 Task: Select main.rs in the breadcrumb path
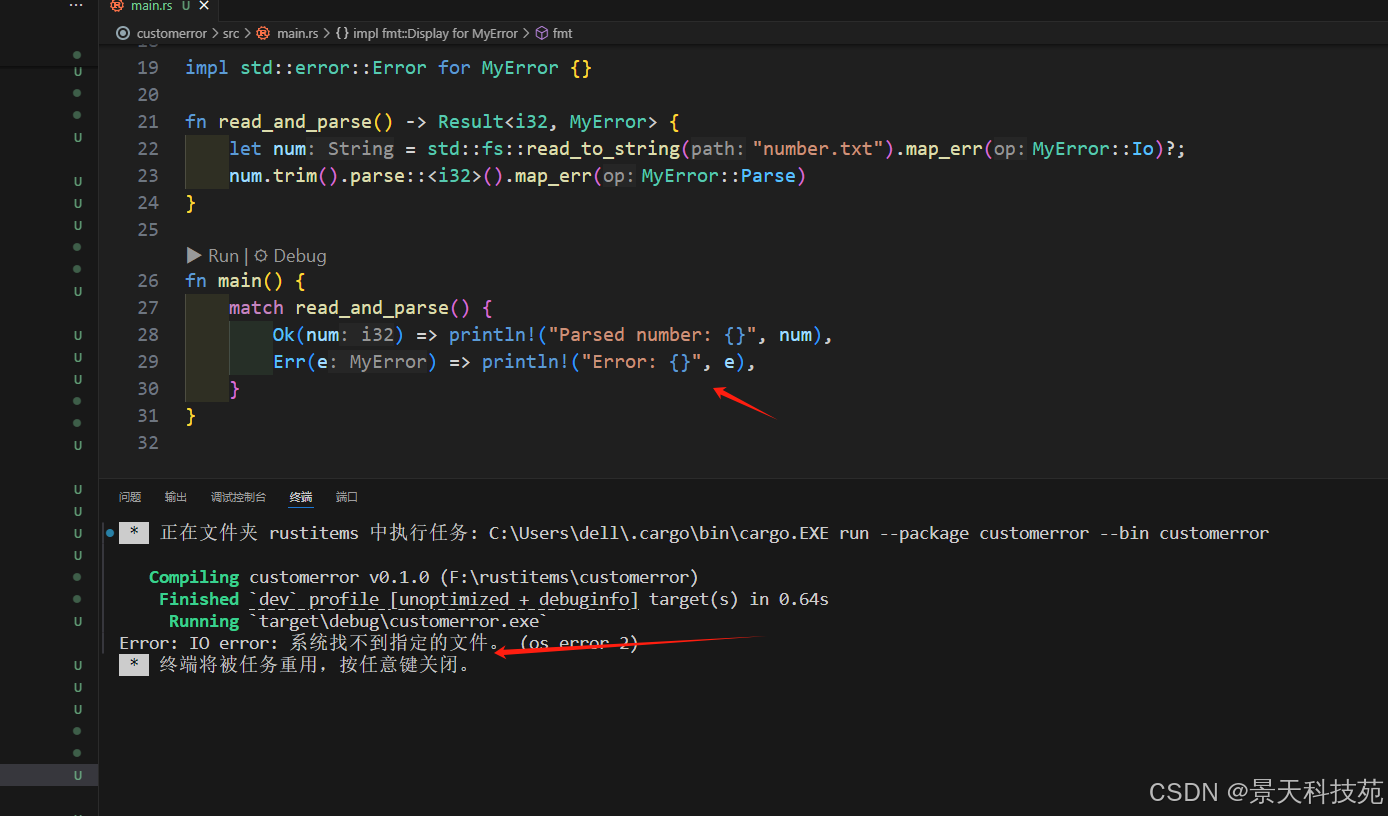point(297,33)
